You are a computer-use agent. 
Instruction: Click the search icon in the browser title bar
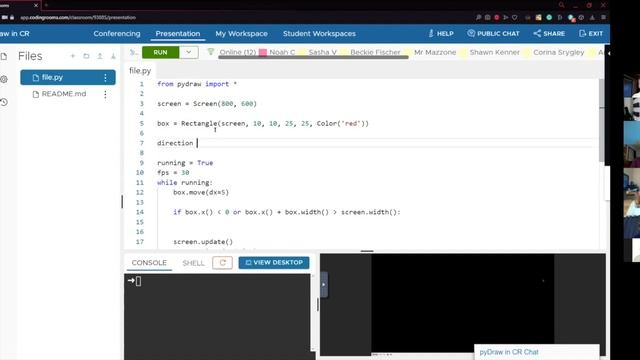tap(562, 5)
